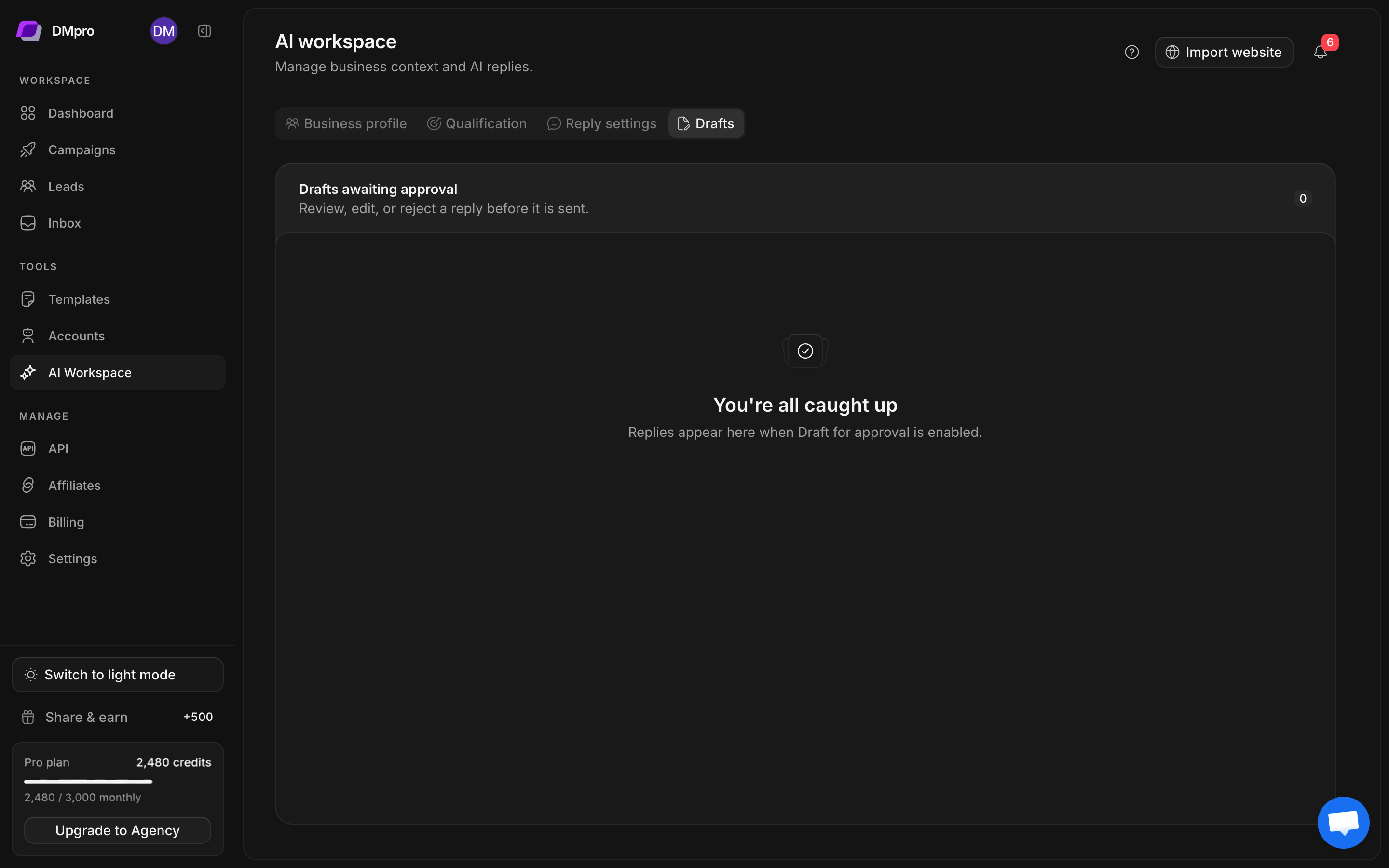Open notifications bell with 6 badge
The width and height of the screenshot is (1389, 868).
1321,52
